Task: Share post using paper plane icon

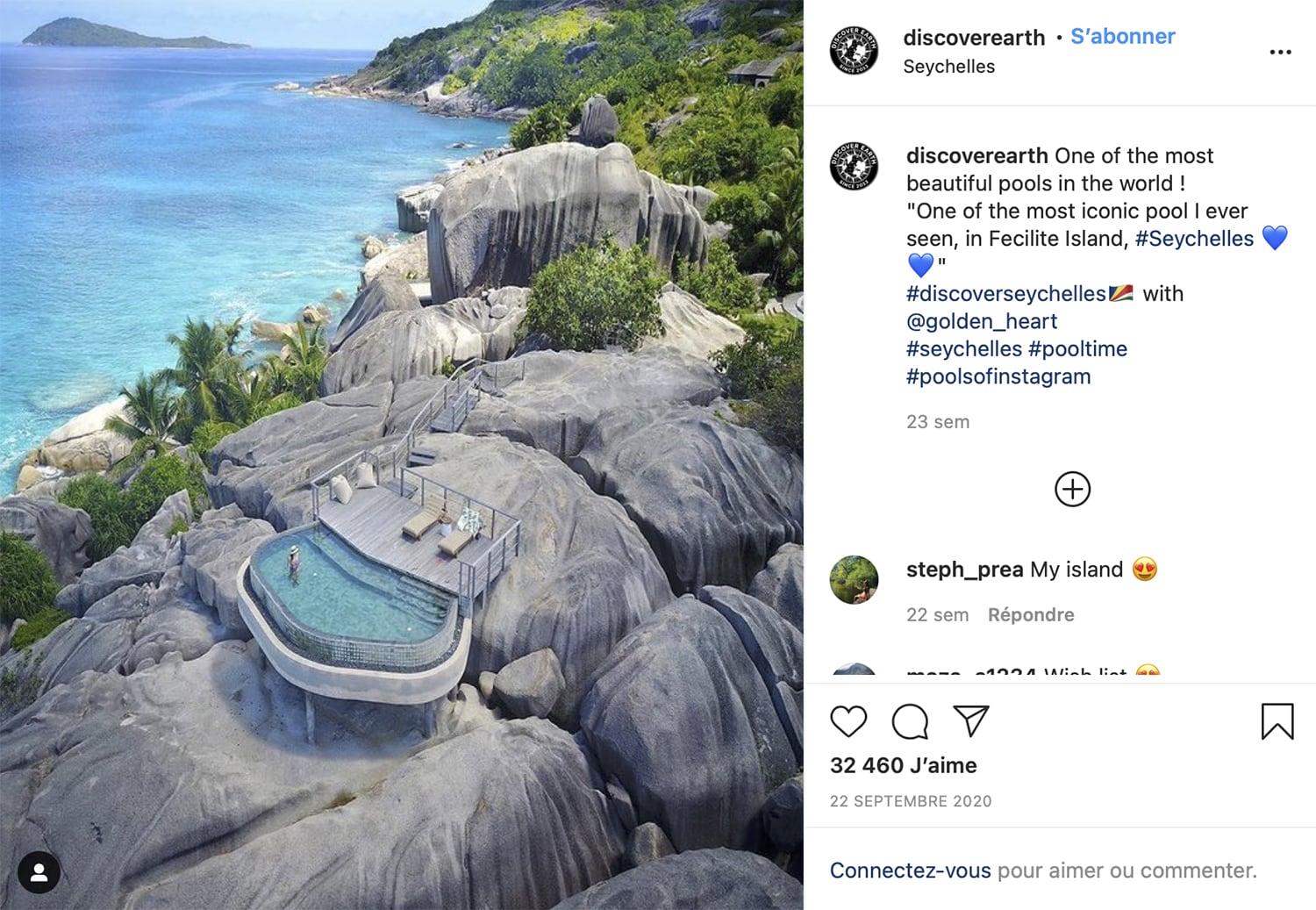Action: pos(971,721)
